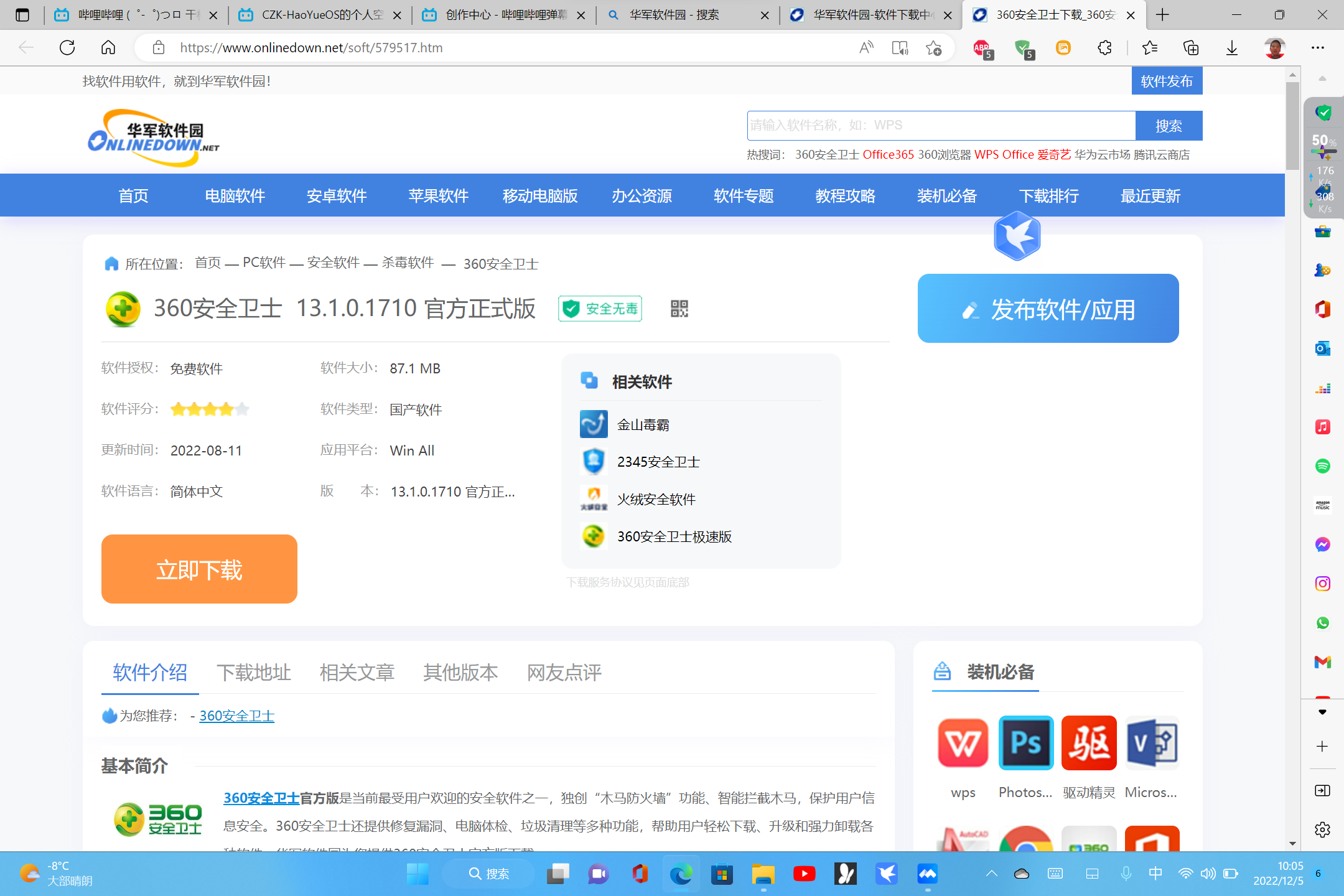The width and height of the screenshot is (1344, 896).
Task: Open the browser extensions puzzle icon
Action: coord(1104,48)
